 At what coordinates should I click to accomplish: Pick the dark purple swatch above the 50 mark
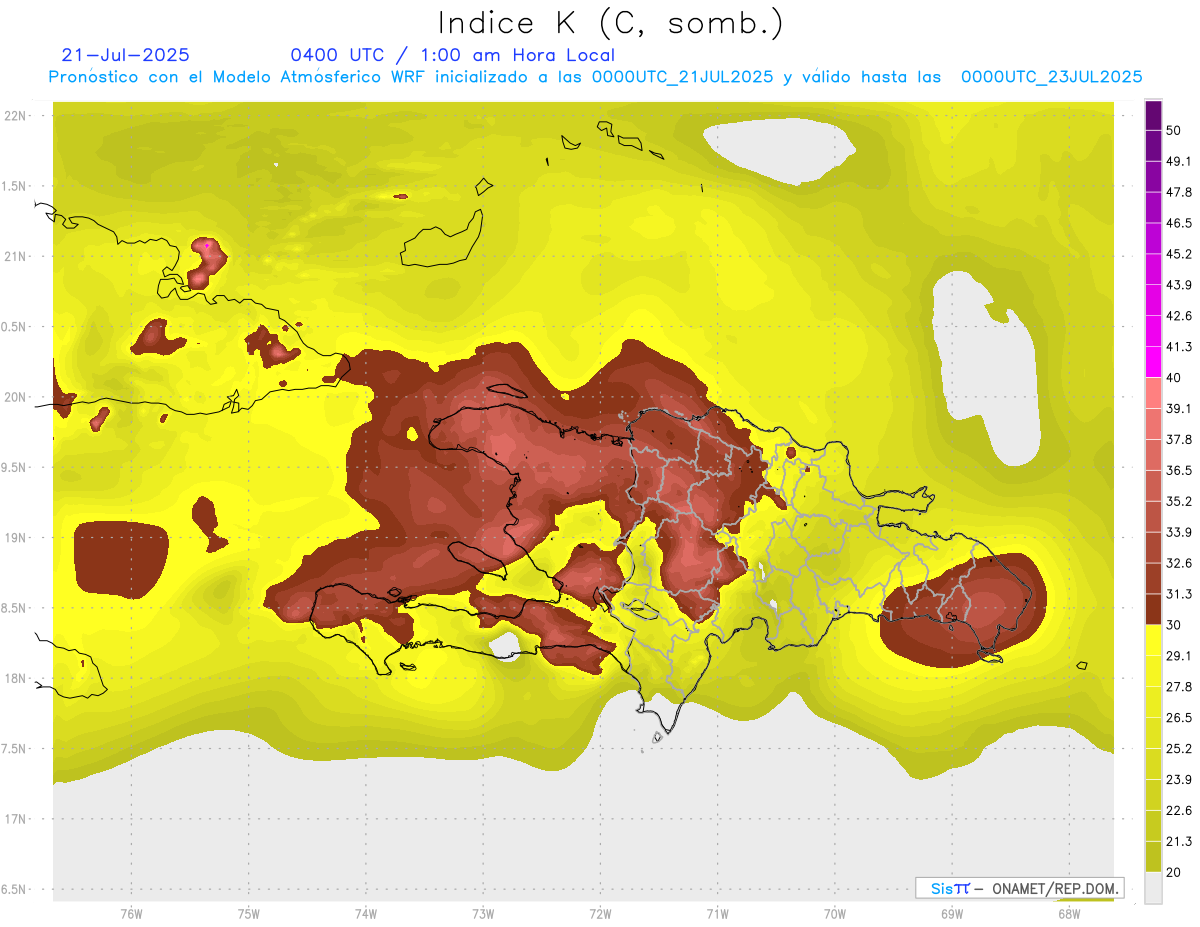[1153, 115]
